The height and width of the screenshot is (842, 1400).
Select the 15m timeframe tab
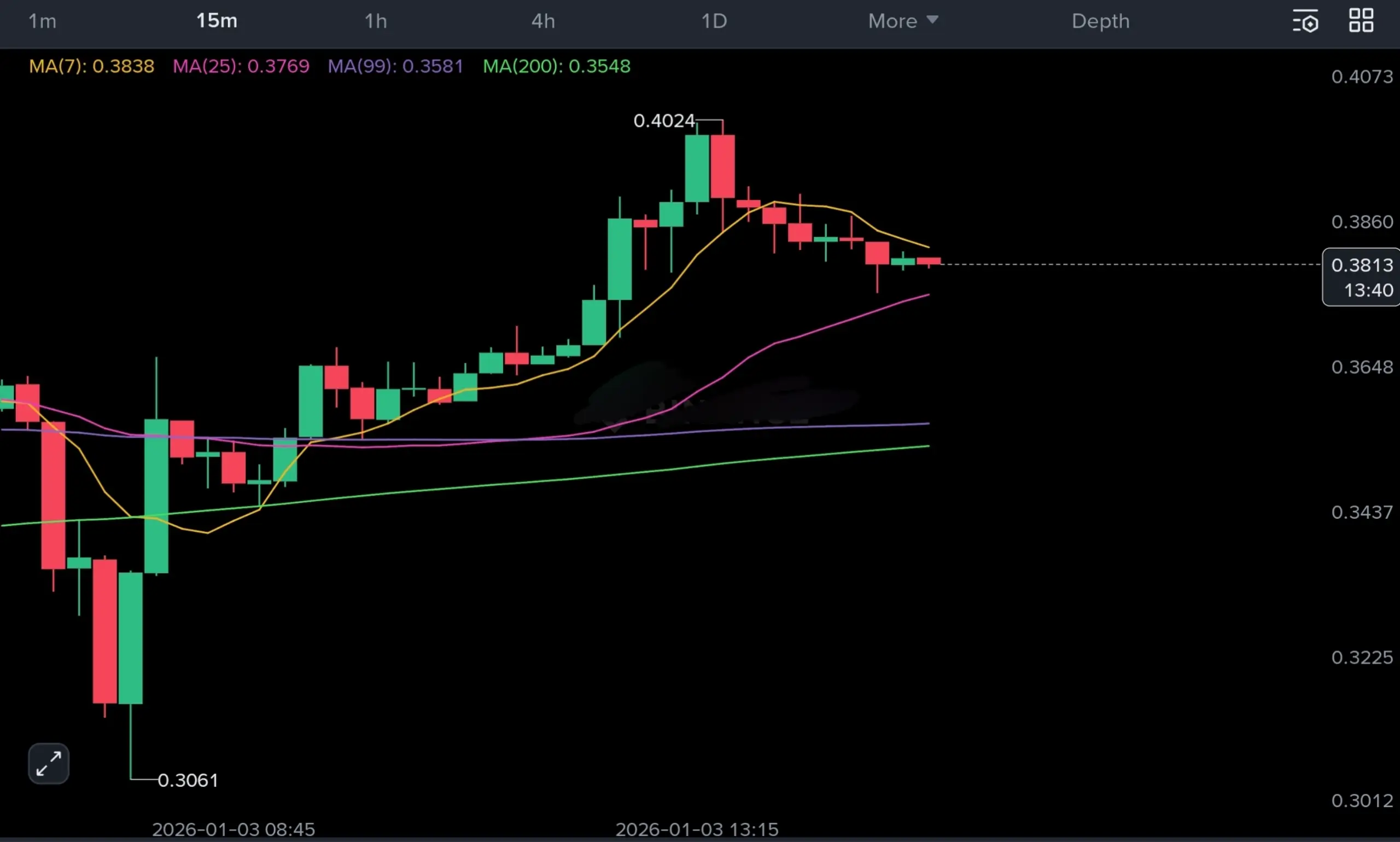(x=217, y=21)
